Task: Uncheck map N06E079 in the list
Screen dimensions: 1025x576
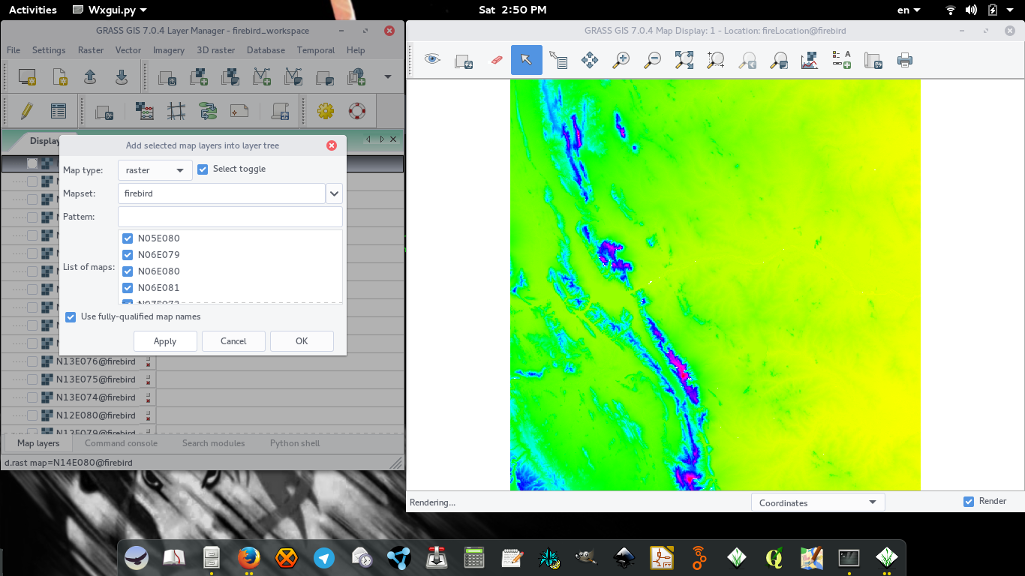Action: [x=127, y=255]
